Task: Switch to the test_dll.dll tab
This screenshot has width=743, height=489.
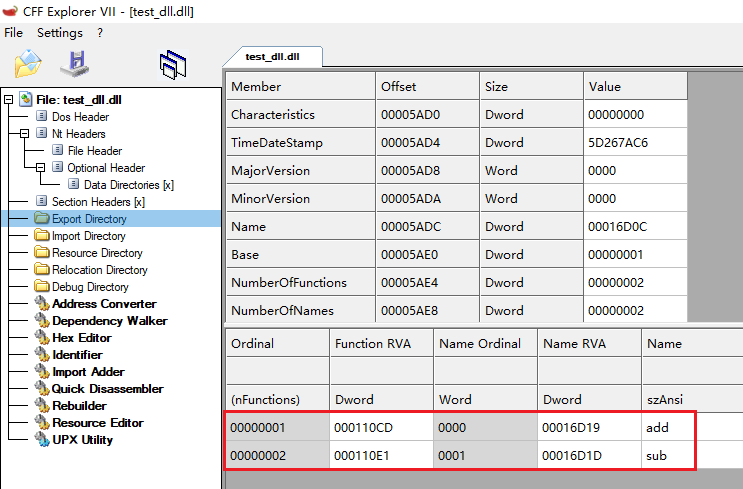Action: point(272,56)
